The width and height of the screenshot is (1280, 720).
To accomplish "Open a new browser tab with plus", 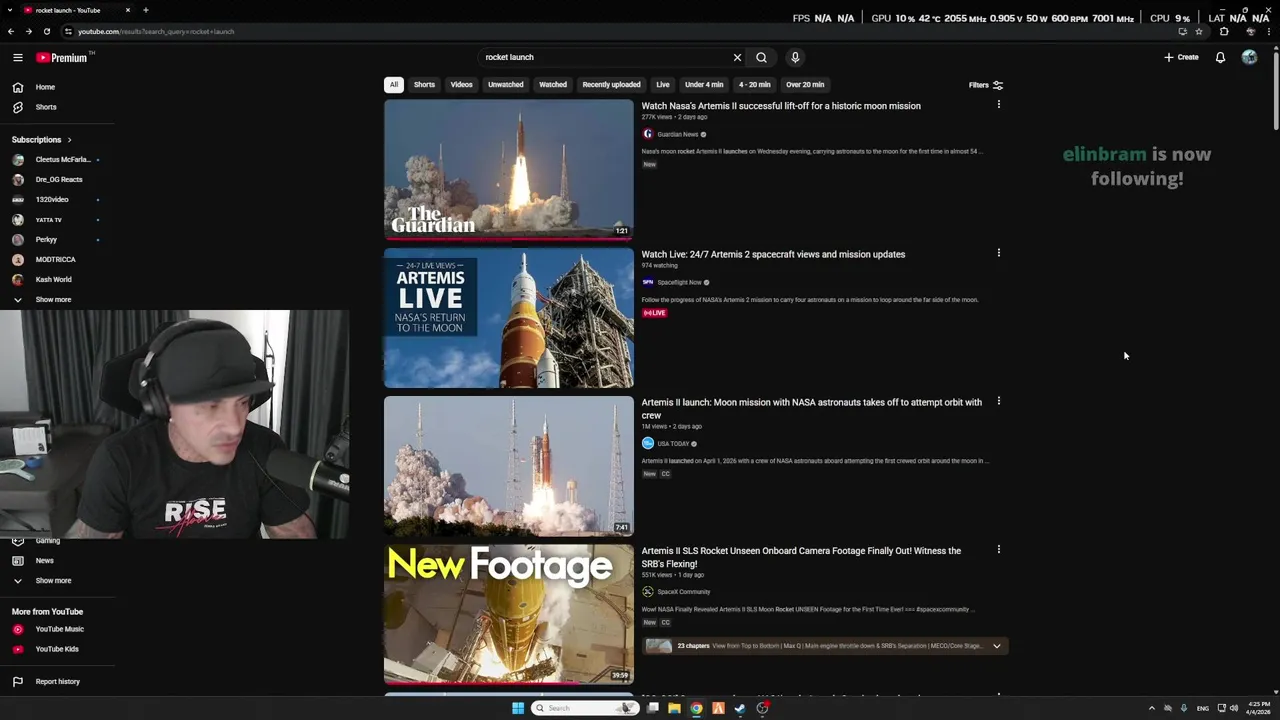I will coord(145,10).
